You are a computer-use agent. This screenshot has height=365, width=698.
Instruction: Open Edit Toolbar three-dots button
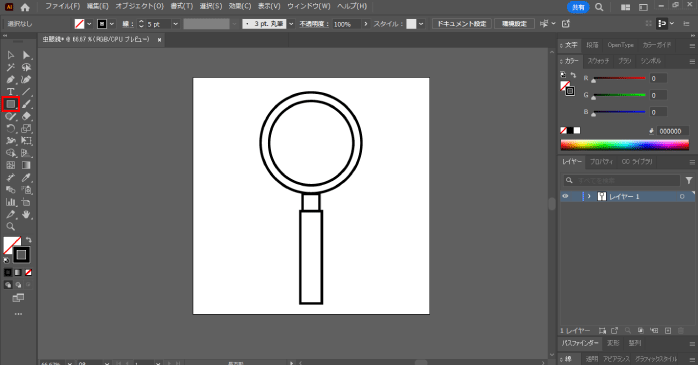tap(18, 314)
